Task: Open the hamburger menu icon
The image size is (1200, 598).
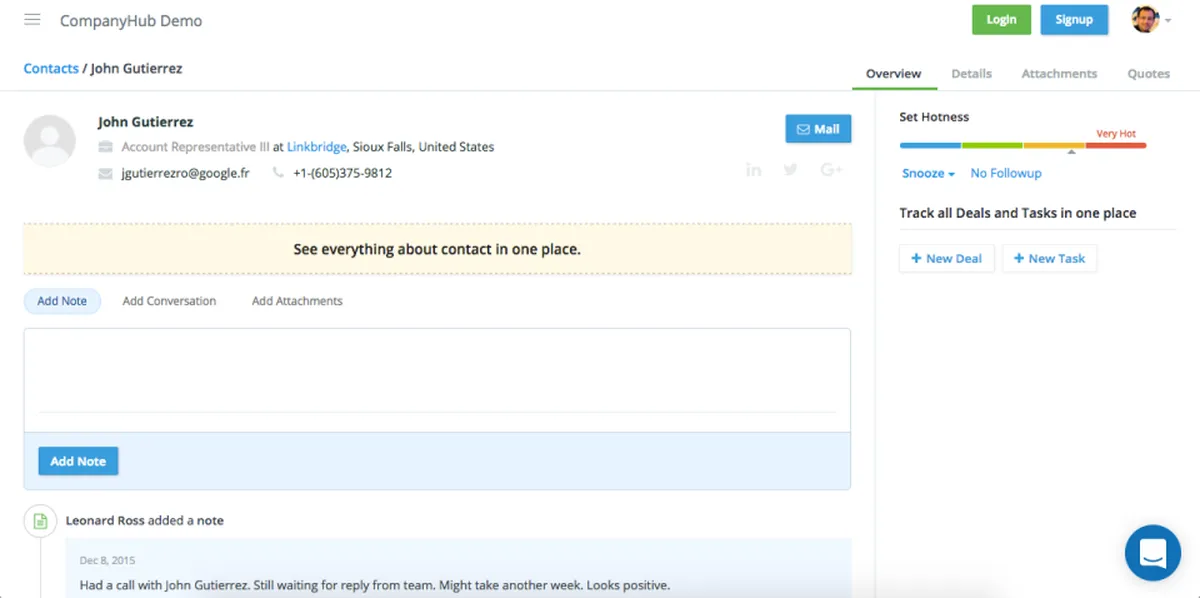Action: click(x=32, y=20)
